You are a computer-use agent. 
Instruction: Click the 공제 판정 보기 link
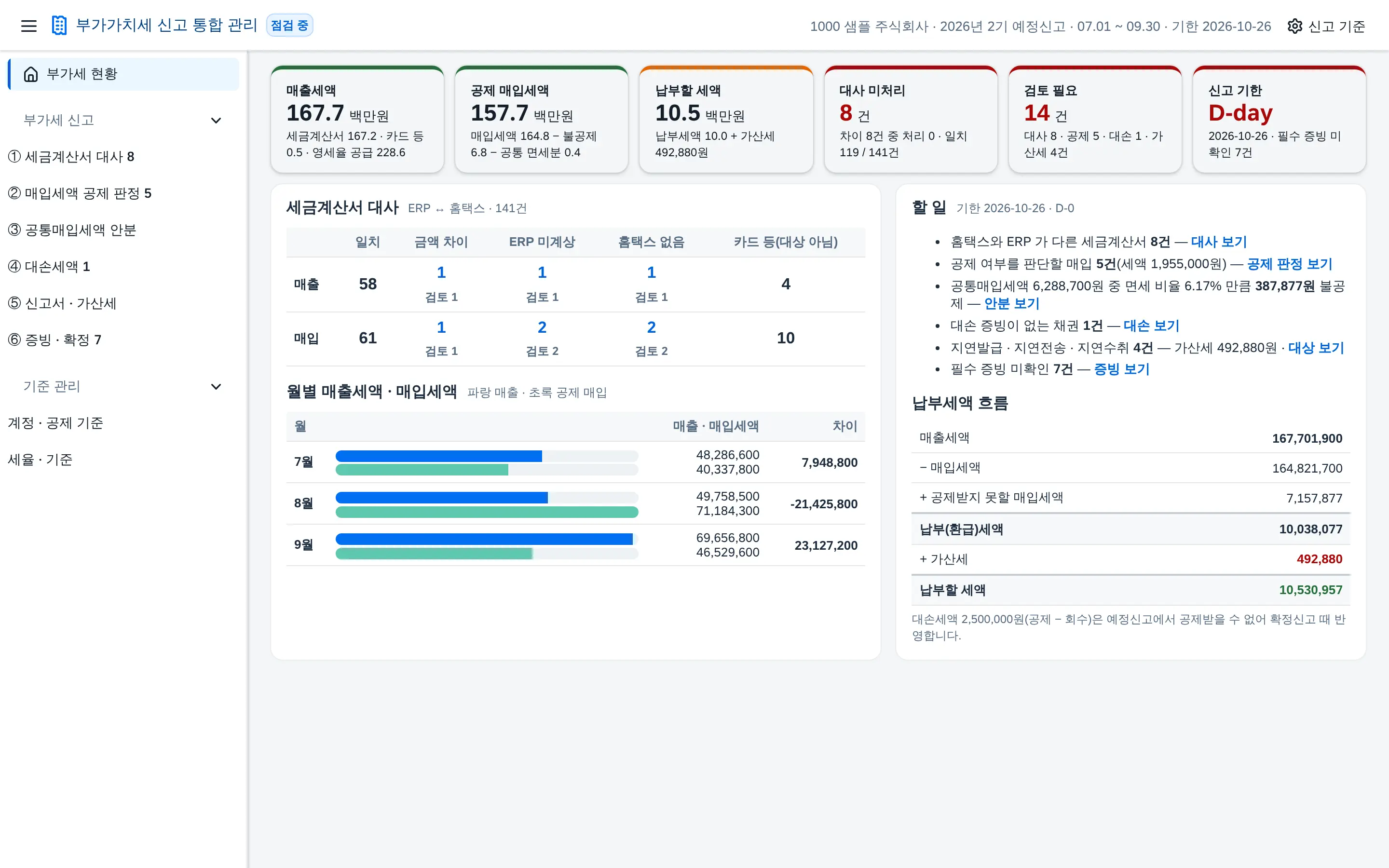[1289, 264]
